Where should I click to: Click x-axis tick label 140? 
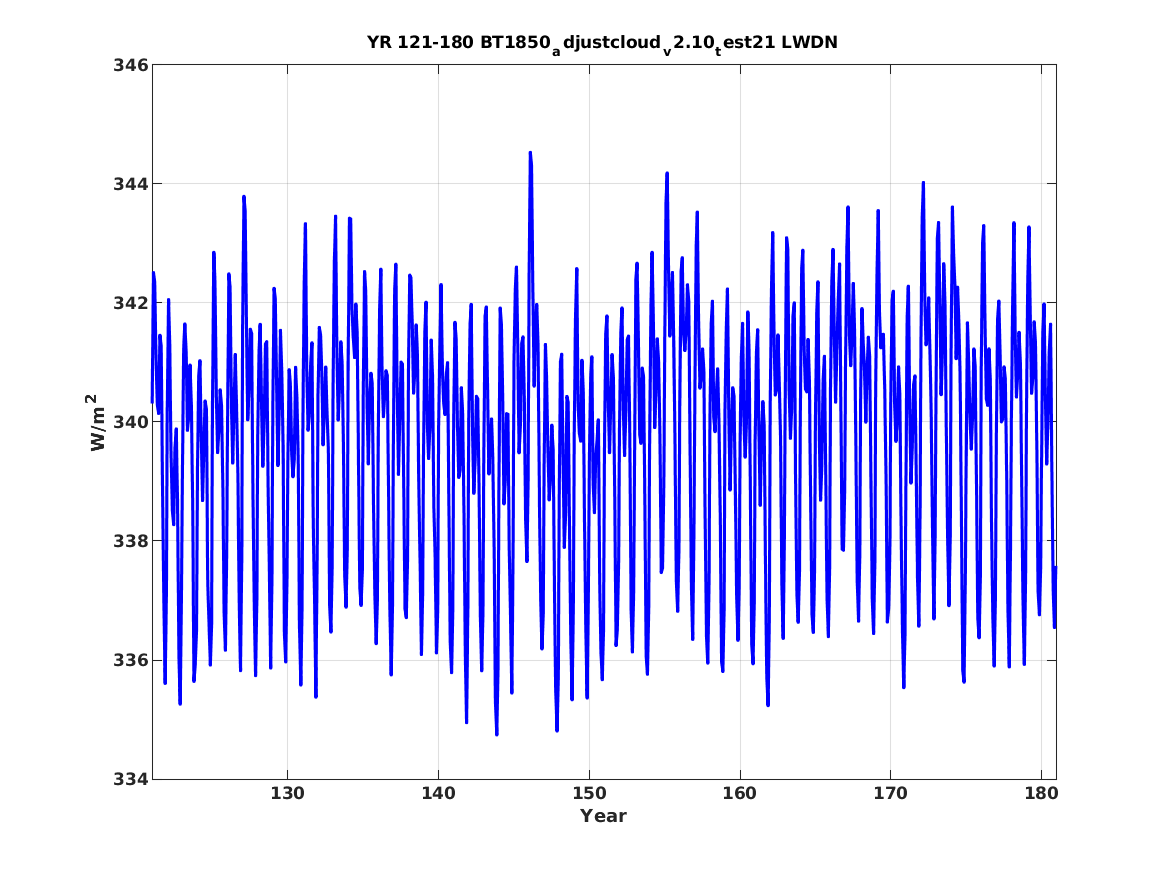click(x=438, y=794)
